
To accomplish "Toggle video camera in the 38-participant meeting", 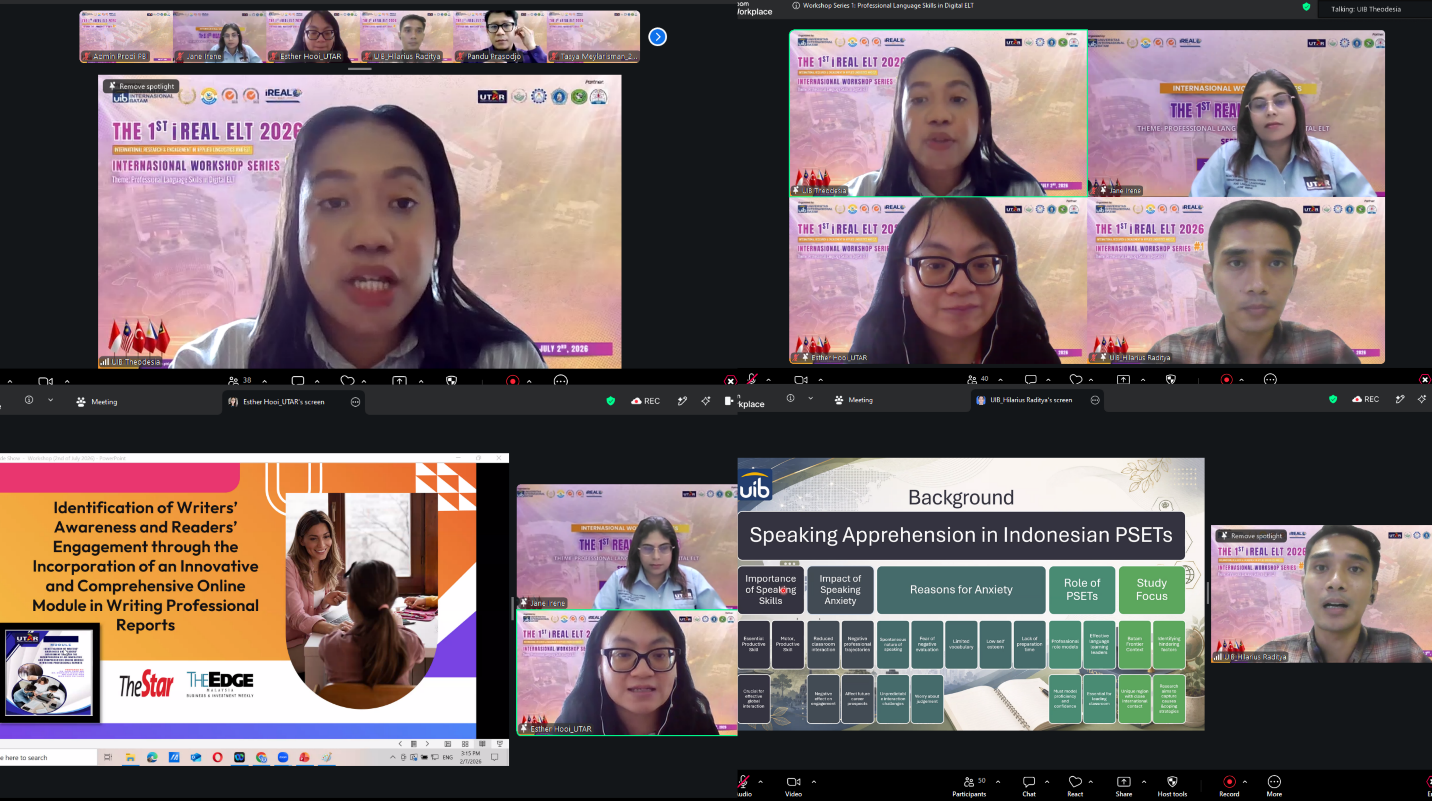I will [x=45, y=381].
